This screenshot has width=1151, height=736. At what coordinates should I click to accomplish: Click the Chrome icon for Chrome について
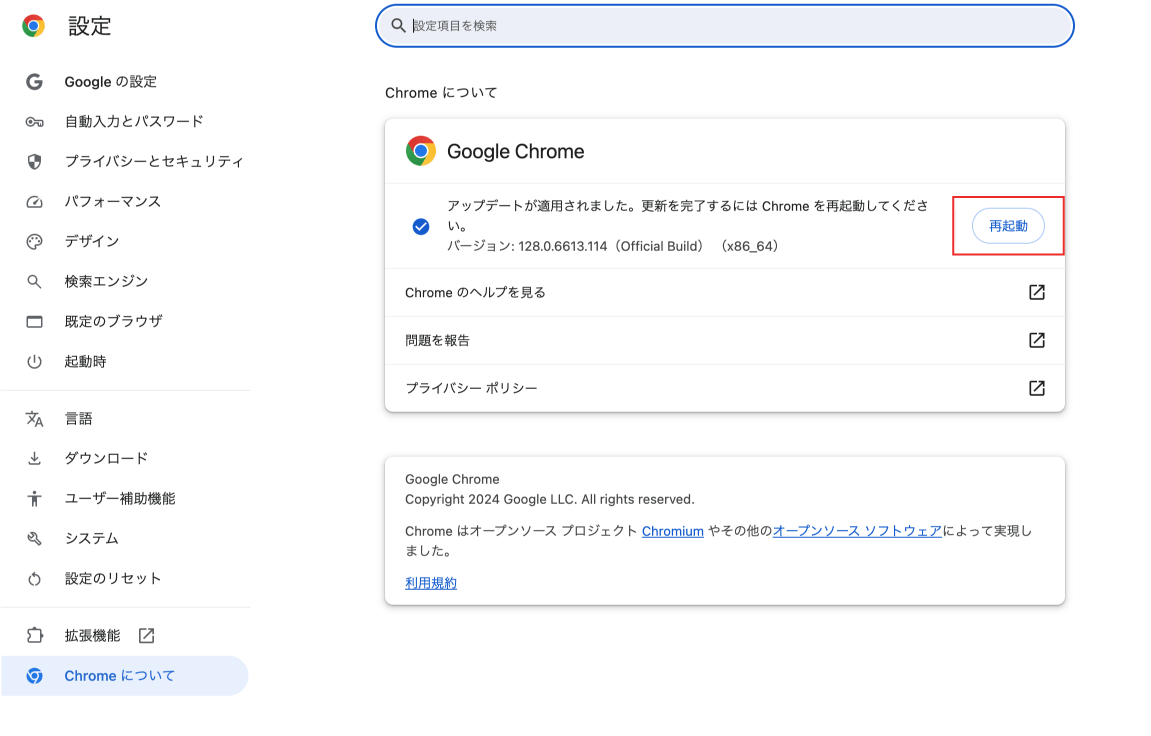tap(34, 676)
